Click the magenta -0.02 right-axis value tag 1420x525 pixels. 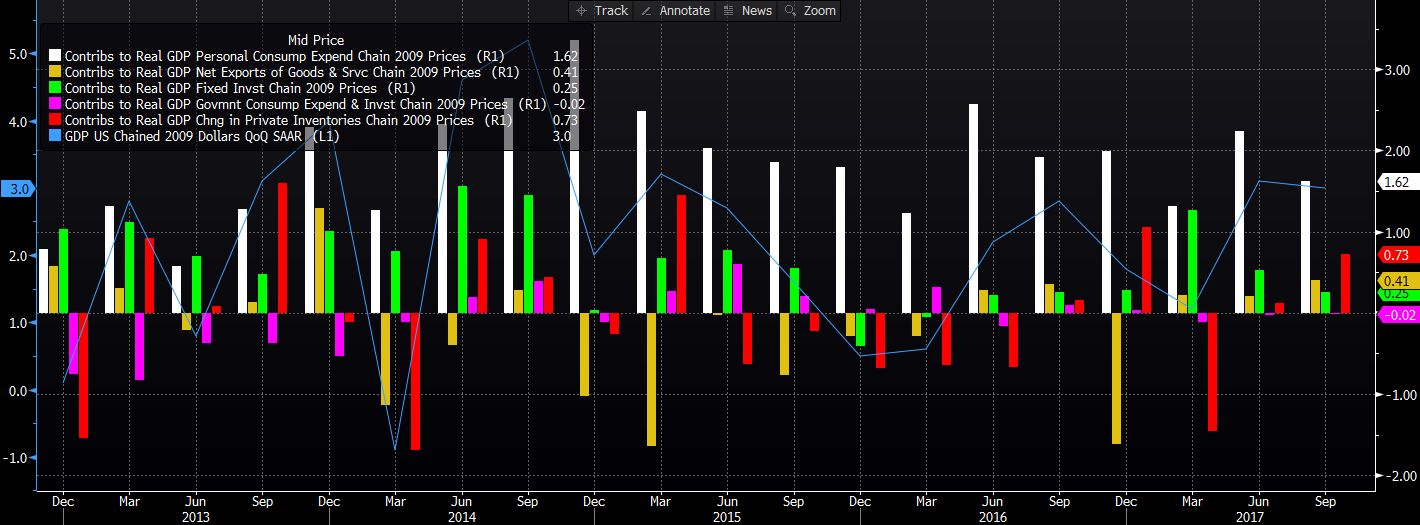coord(1397,315)
